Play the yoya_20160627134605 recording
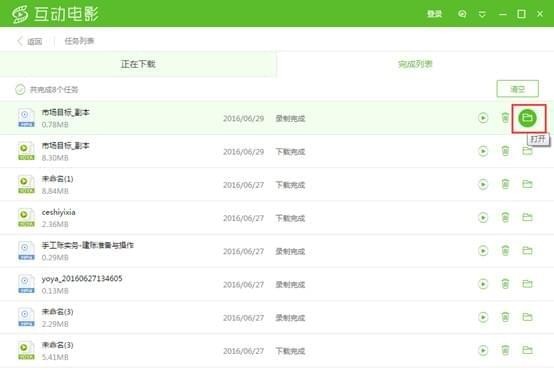The width and height of the screenshot is (554, 370). tap(483, 284)
